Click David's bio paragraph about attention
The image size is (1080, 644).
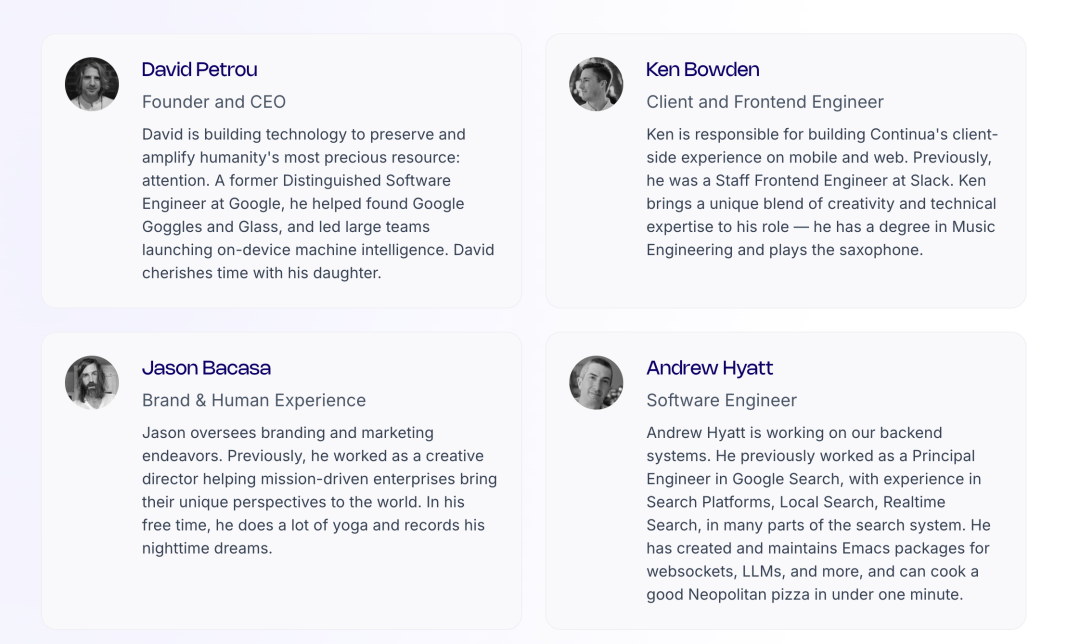[x=318, y=204]
